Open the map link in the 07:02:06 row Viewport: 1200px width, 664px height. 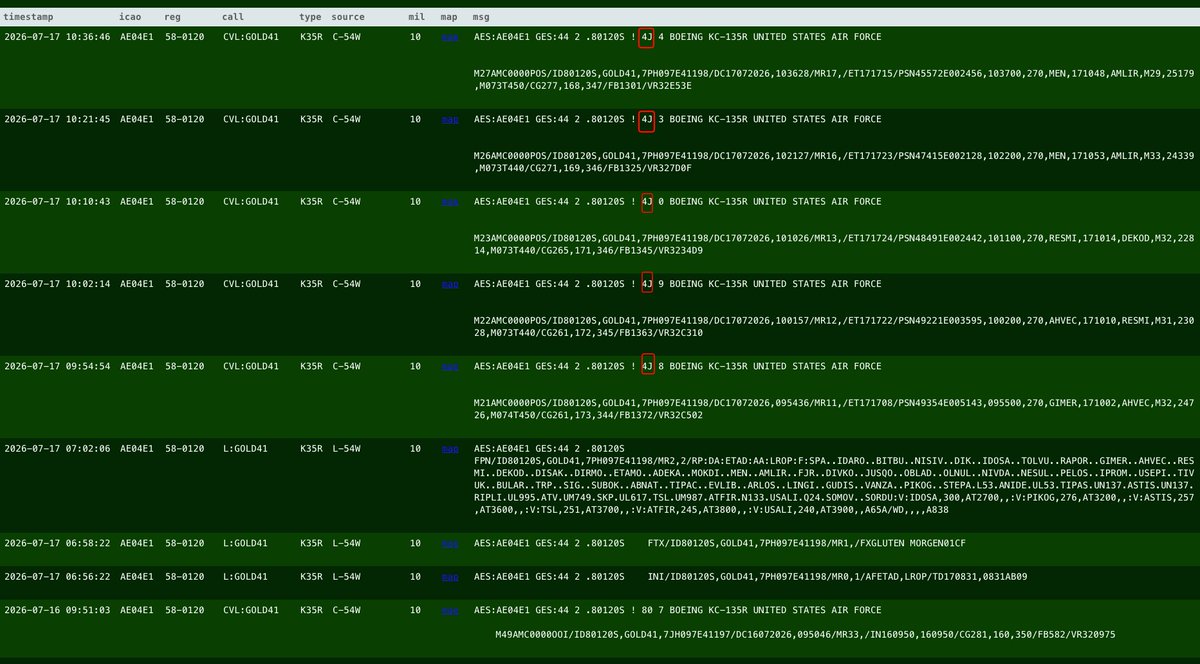[x=450, y=448]
